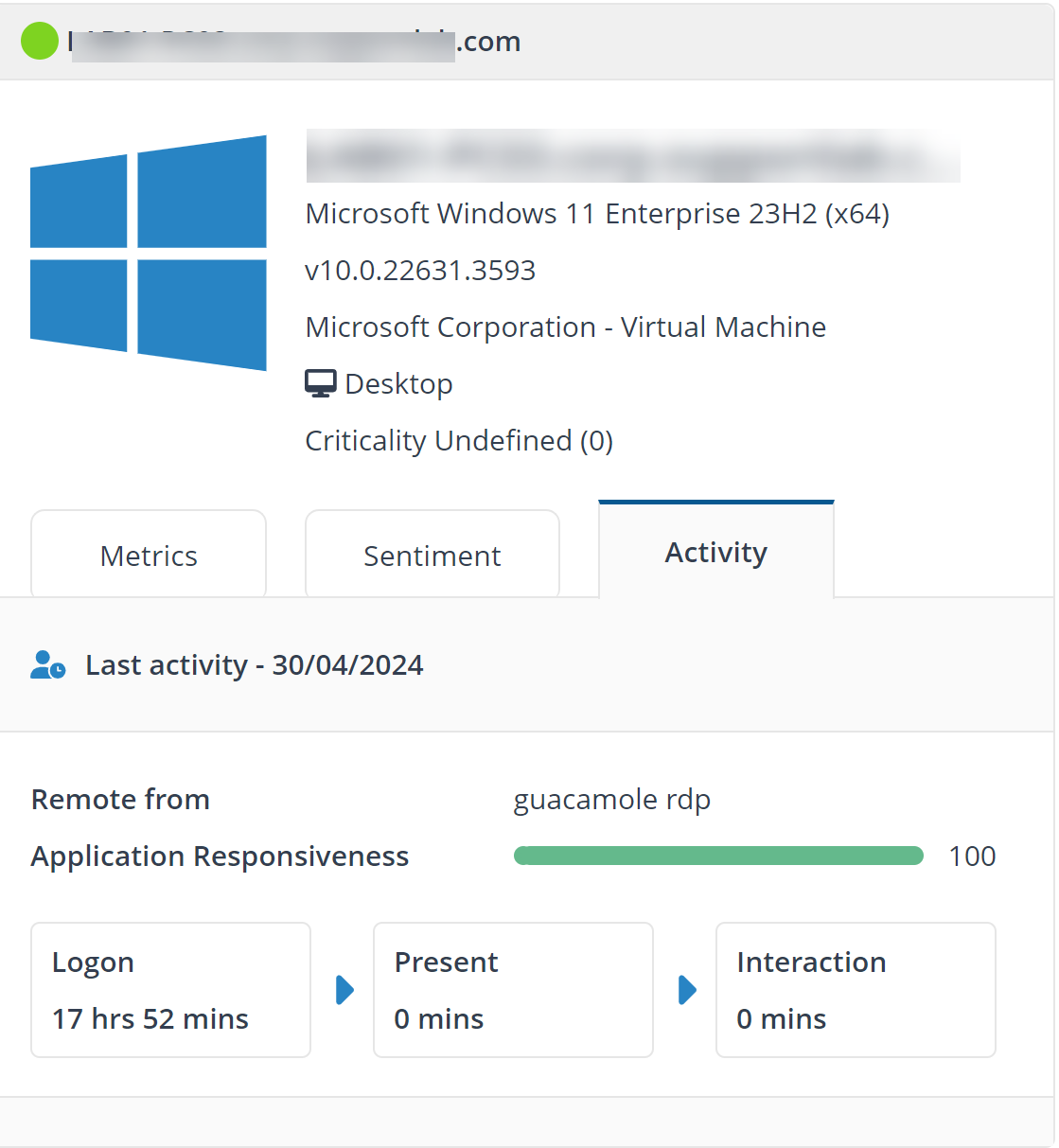This screenshot has width=1059, height=1148.
Task: Click the Windows logo image
Action: 149,253
